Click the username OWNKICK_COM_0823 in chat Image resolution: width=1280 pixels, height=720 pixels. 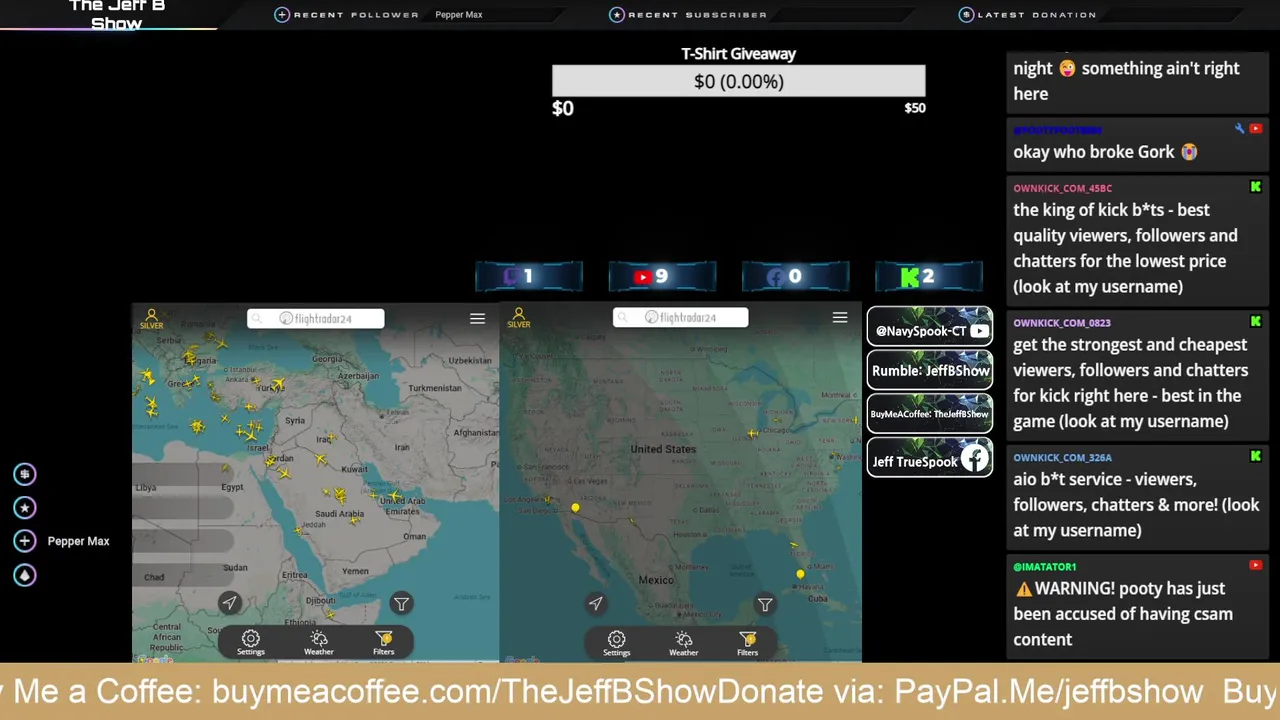click(x=1062, y=323)
